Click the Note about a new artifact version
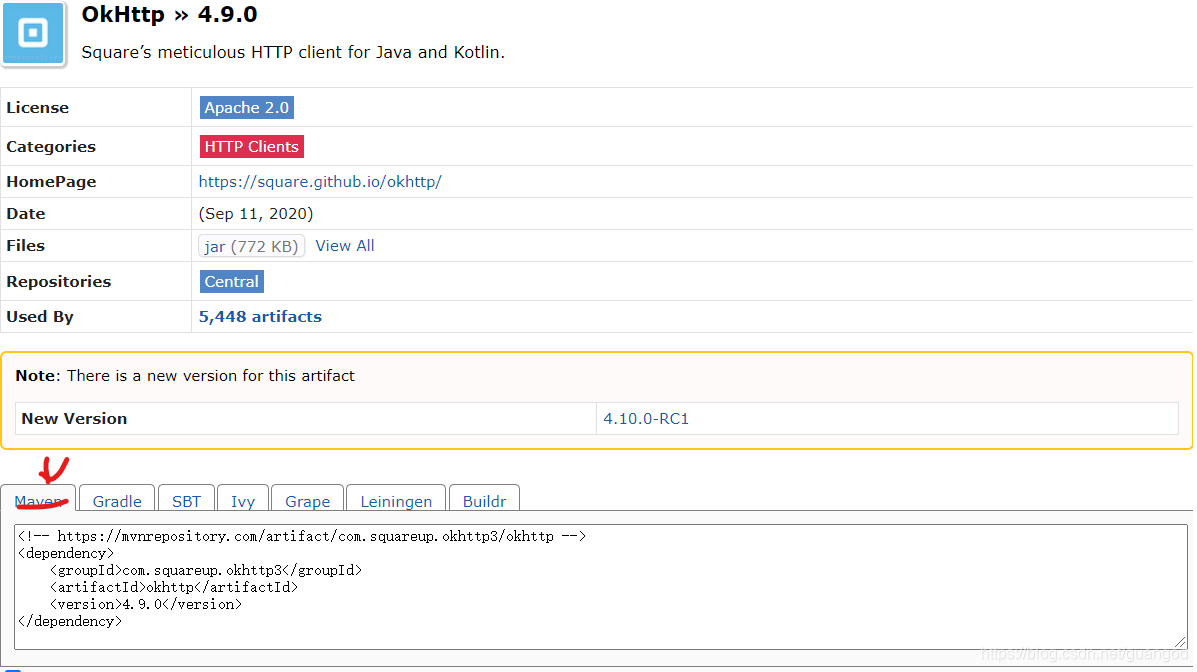The height and width of the screenshot is (672, 1197). coord(185,376)
